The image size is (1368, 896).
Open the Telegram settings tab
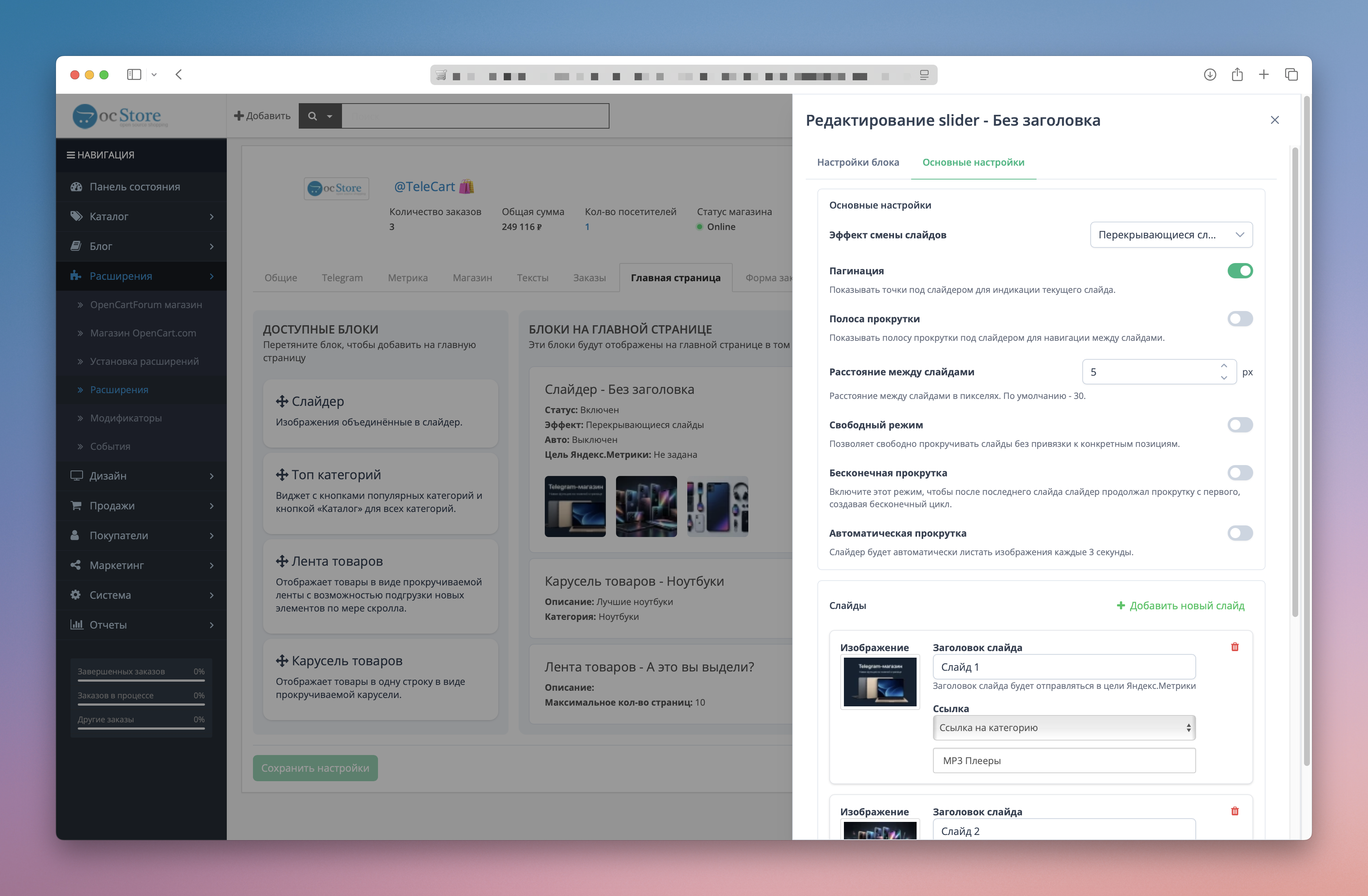pyautogui.click(x=342, y=278)
